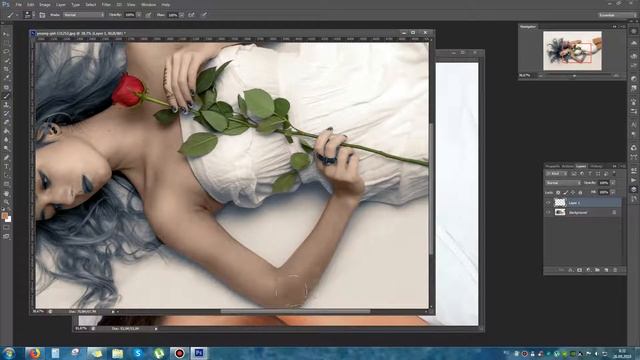Open the Image menu
Image resolution: width=640 pixels, height=360 pixels.
click(x=44, y=5)
